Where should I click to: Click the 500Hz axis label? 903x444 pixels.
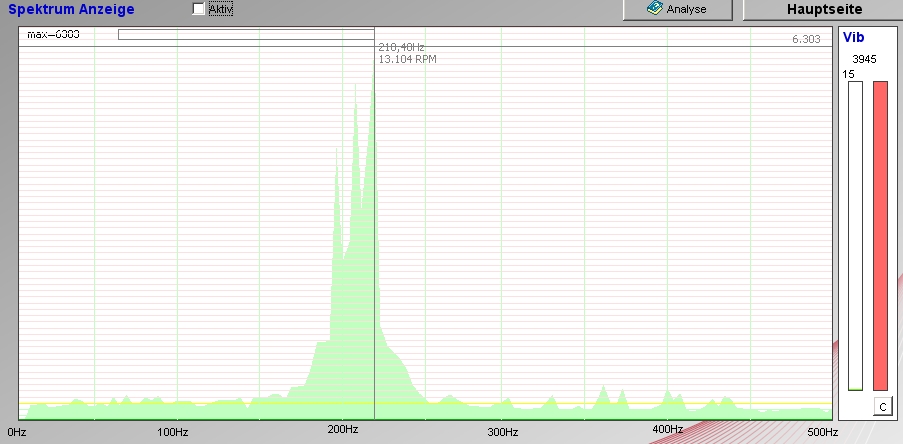(x=822, y=432)
